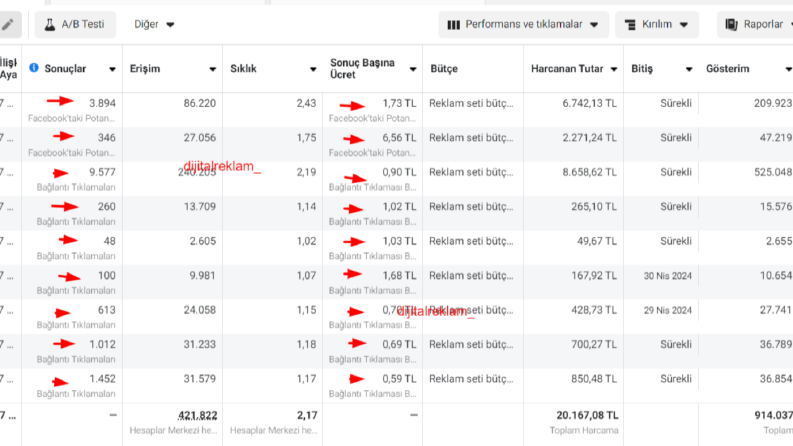Click the Sıklık column header label

coord(243,69)
